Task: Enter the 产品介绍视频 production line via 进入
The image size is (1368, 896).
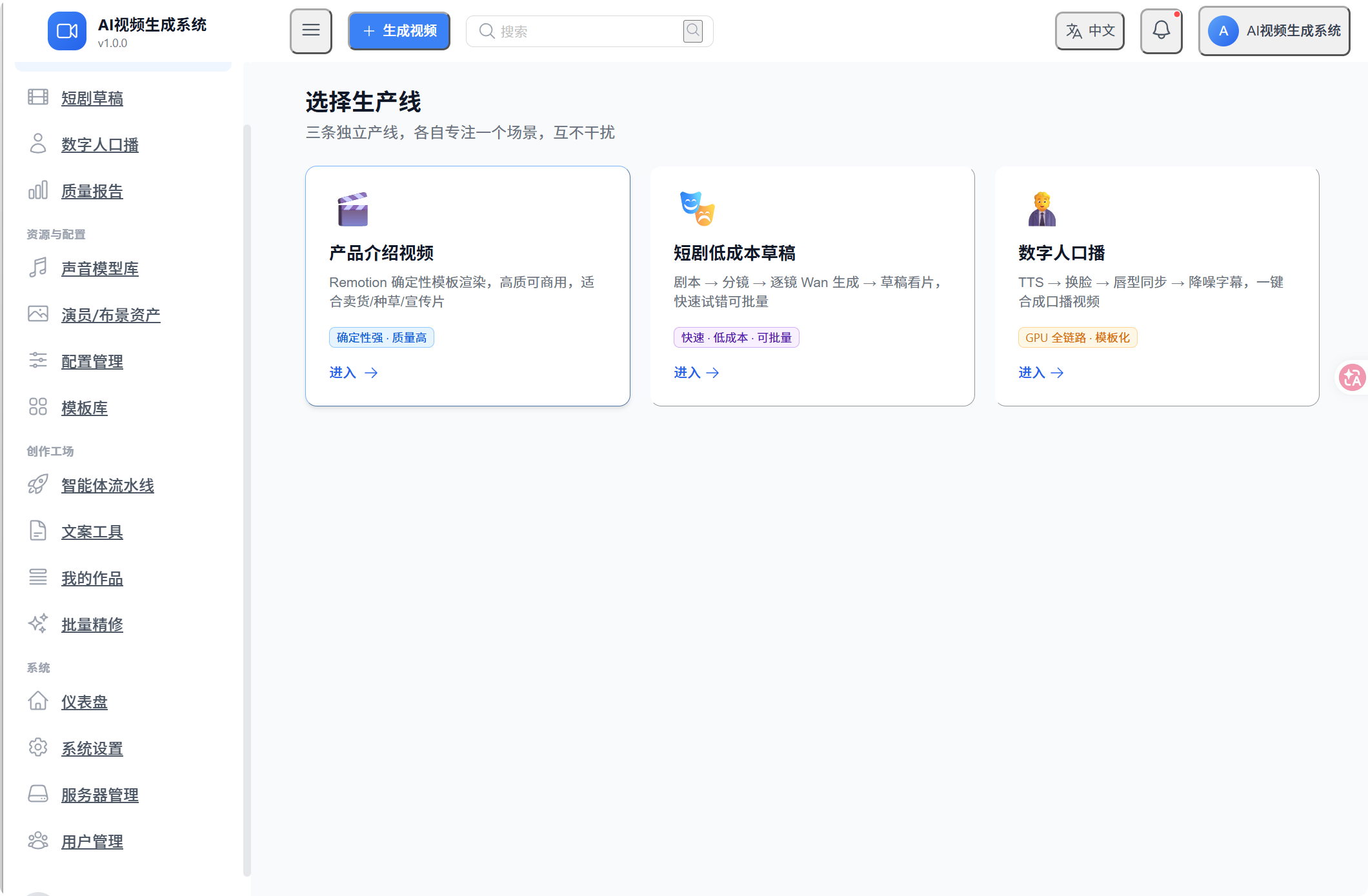Action: point(354,373)
